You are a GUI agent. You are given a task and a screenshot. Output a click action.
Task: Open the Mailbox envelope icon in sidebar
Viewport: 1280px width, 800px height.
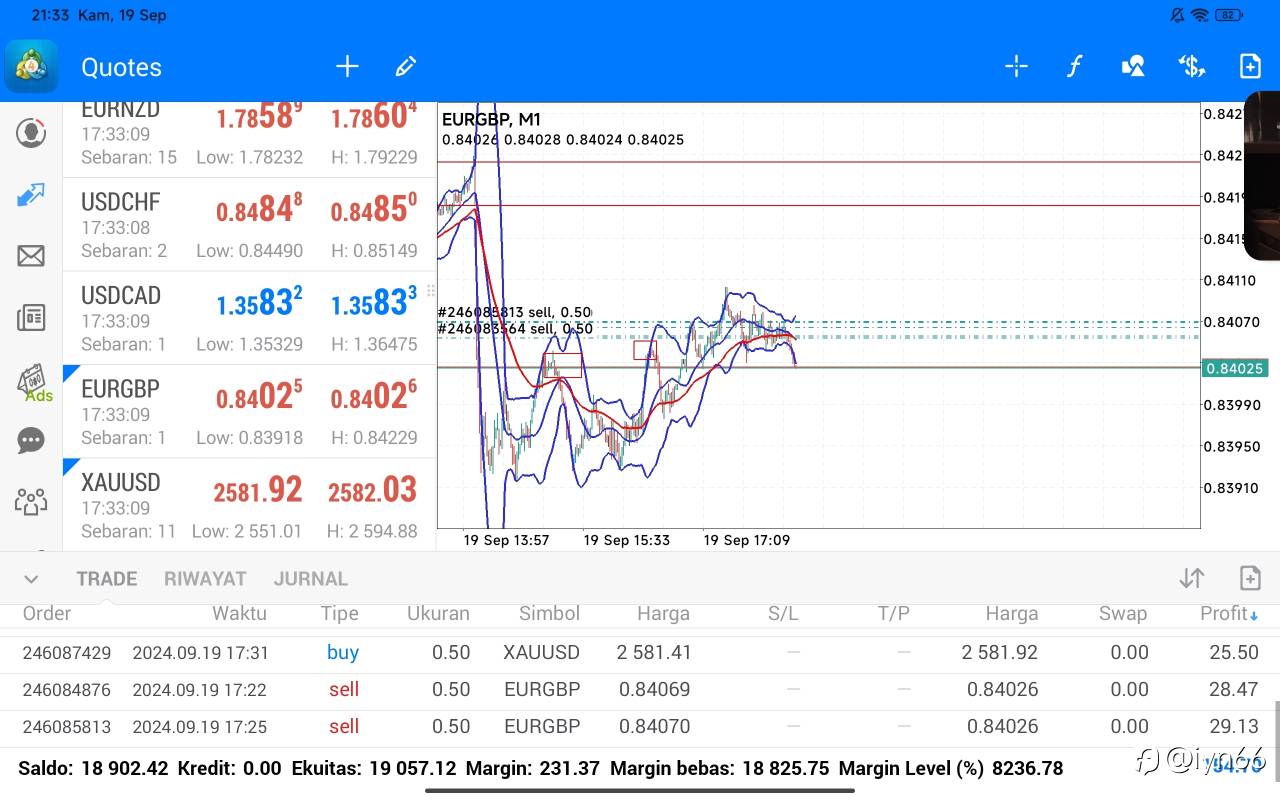pyautogui.click(x=31, y=256)
